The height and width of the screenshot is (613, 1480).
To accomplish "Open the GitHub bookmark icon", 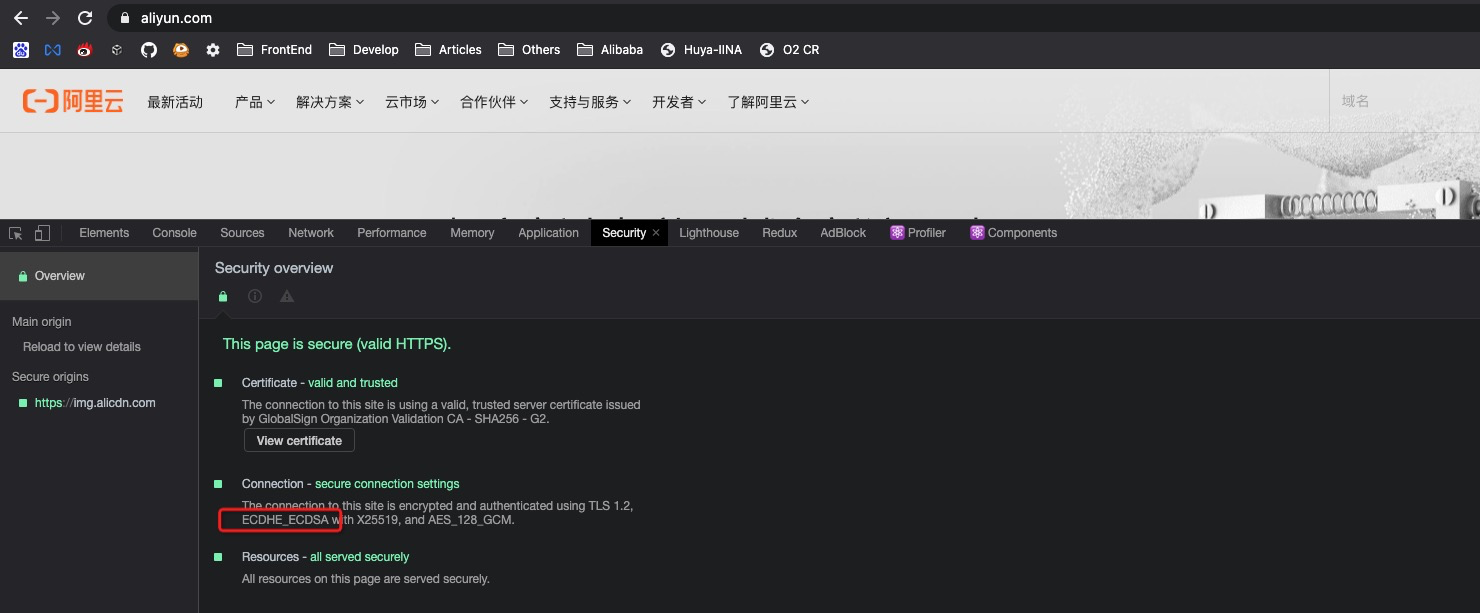I will pyautogui.click(x=149, y=49).
